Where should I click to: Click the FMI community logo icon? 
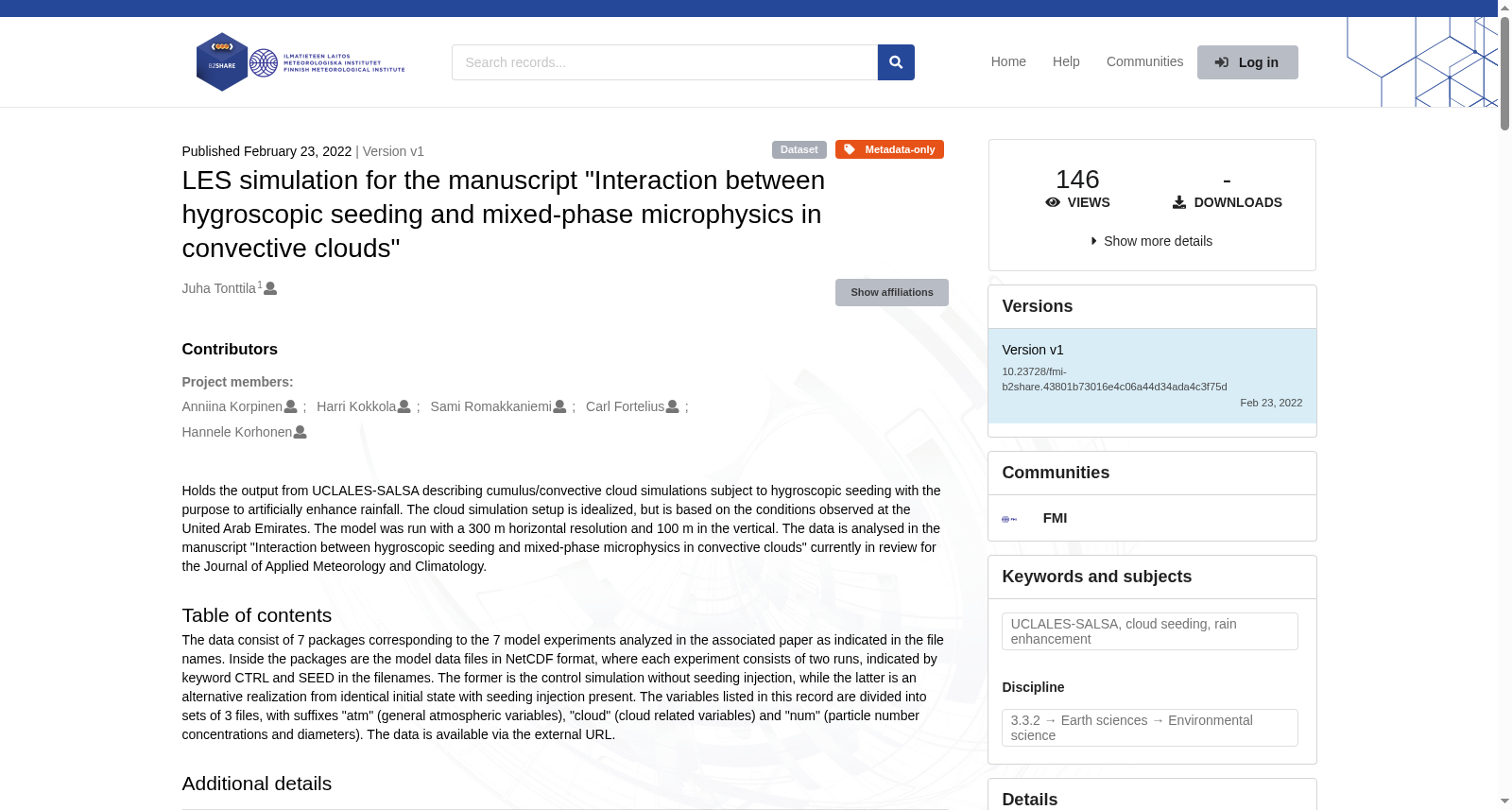tap(1009, 519)
